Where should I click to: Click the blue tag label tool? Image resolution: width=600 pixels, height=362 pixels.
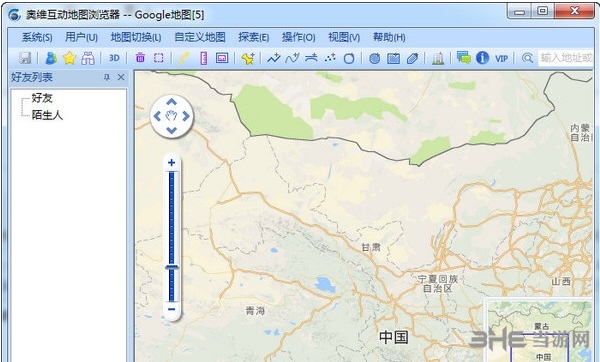412,58
